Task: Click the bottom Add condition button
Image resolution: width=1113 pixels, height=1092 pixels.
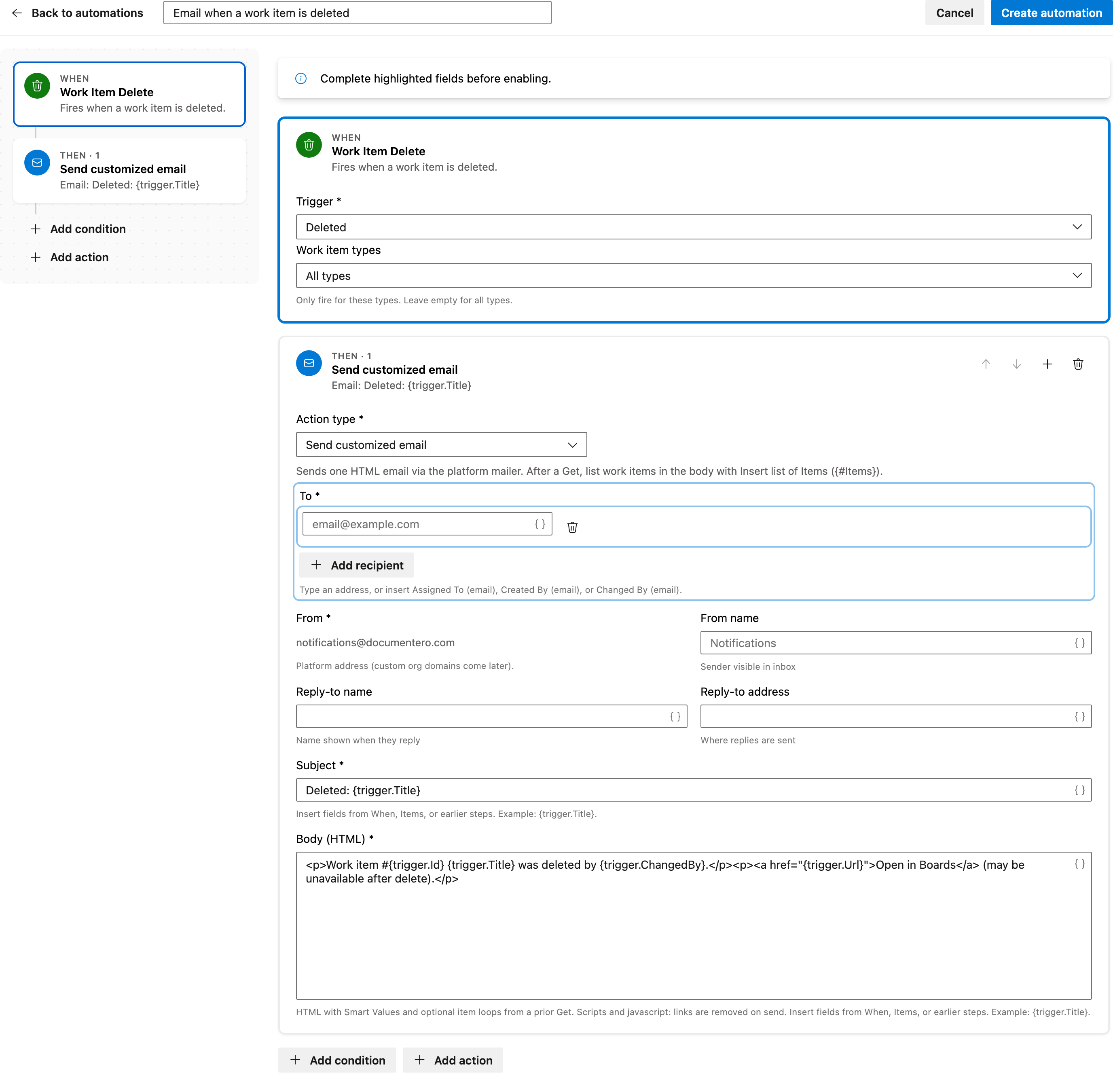Action: coord(337,1060)
